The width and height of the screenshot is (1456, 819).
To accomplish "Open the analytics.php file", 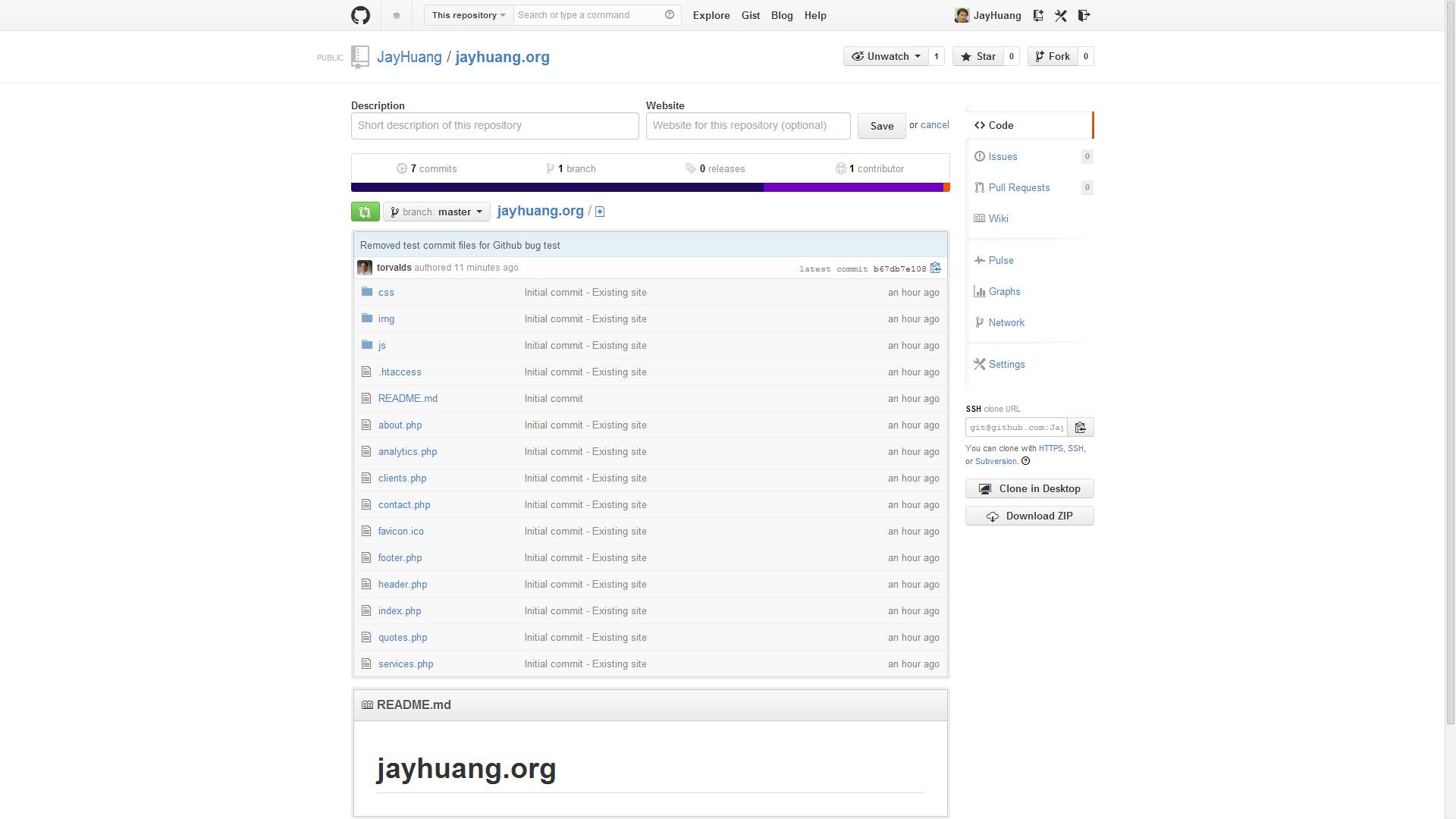I will pyautogui.click(x=408, y=451).
